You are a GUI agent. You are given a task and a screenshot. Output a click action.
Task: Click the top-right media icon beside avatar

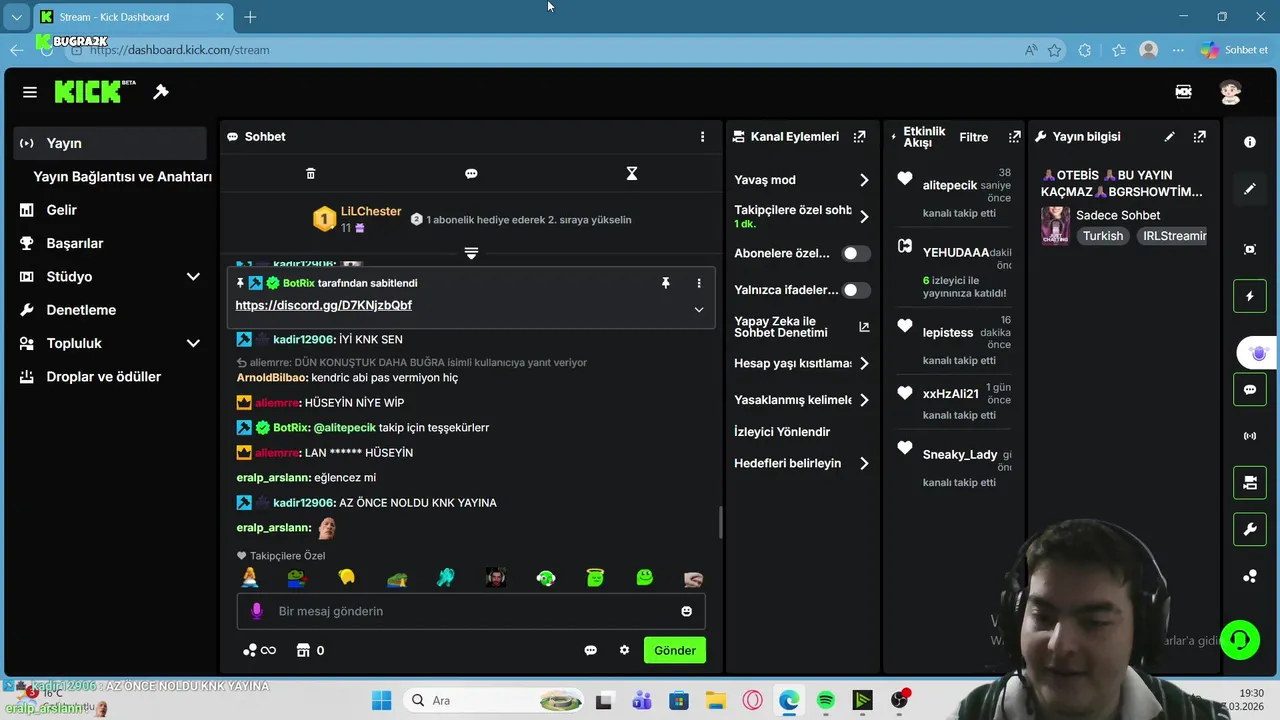(1183, 92)
